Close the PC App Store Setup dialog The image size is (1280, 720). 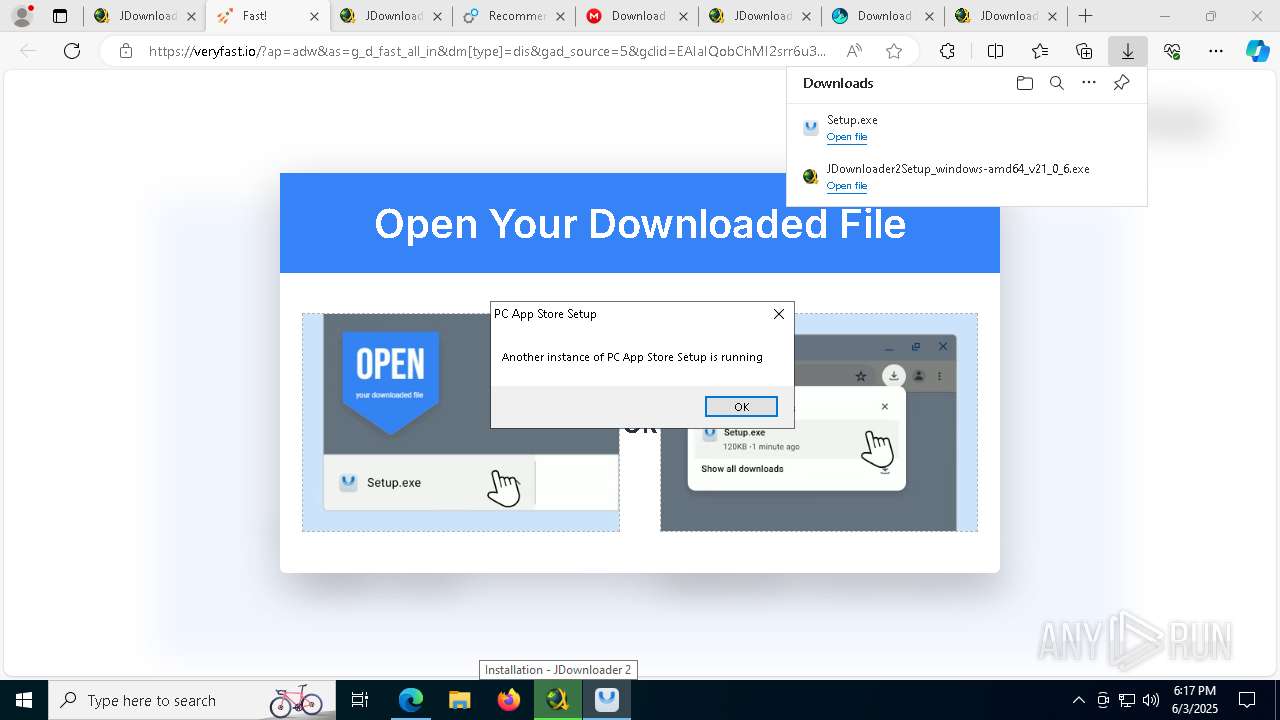click(x=779, y=314)
